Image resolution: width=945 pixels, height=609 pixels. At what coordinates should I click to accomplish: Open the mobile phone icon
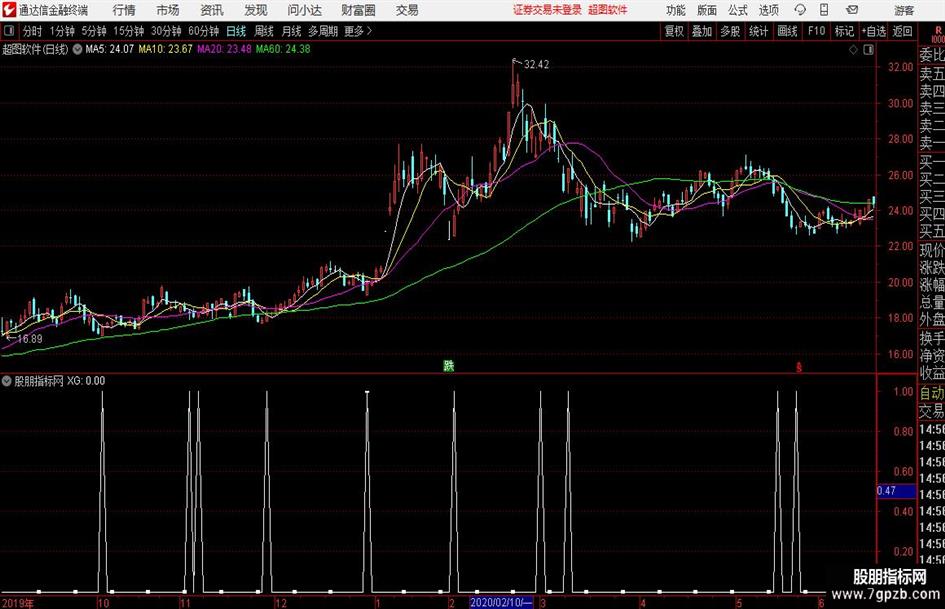[824, 10]
